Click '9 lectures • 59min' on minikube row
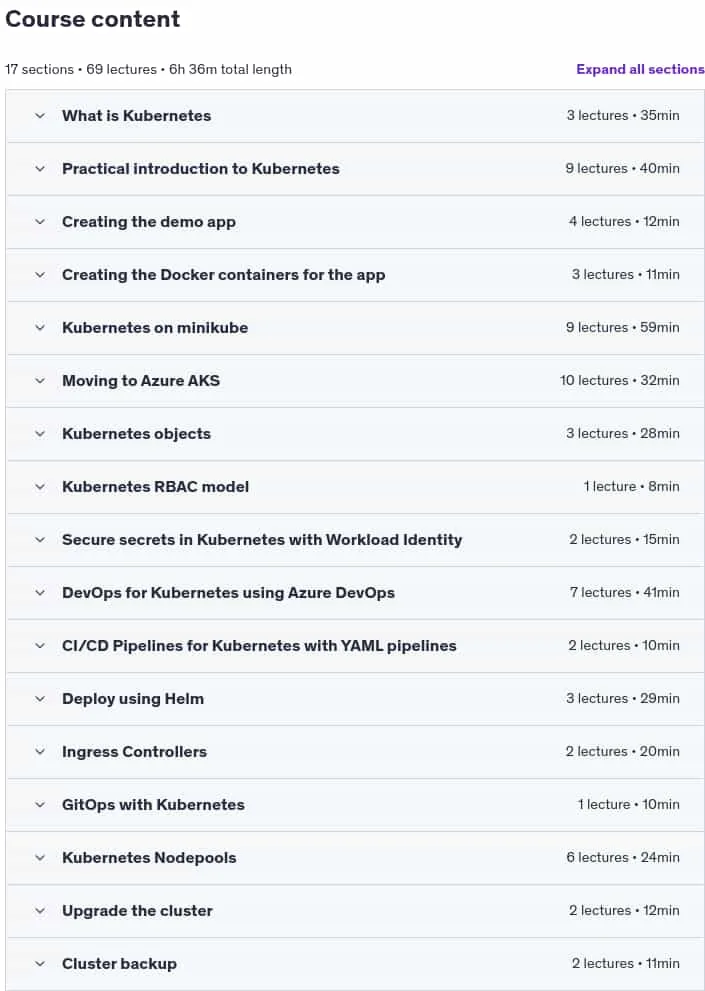 tap(623, 327)
